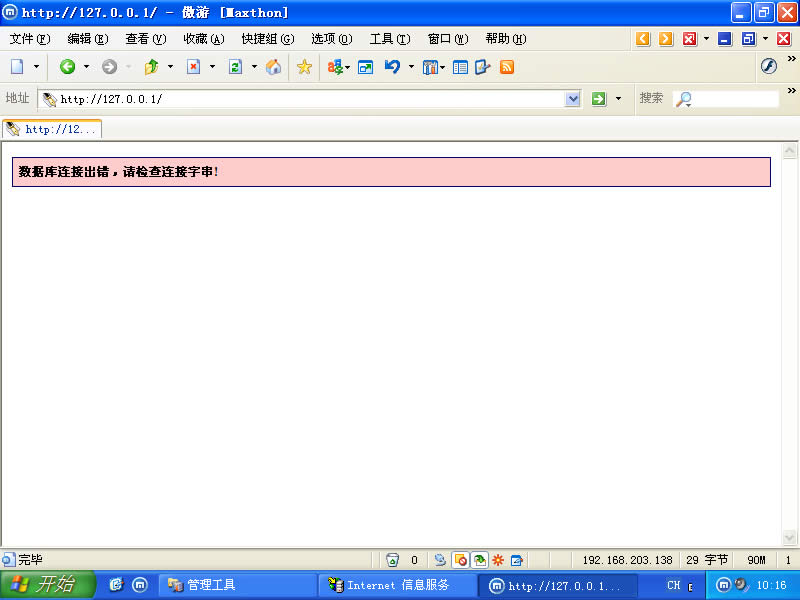Image resolution: width=800 pixels, height=600 pixels.
Task: Click the 192.168.203.138 status text
Action: coord(628,560)
